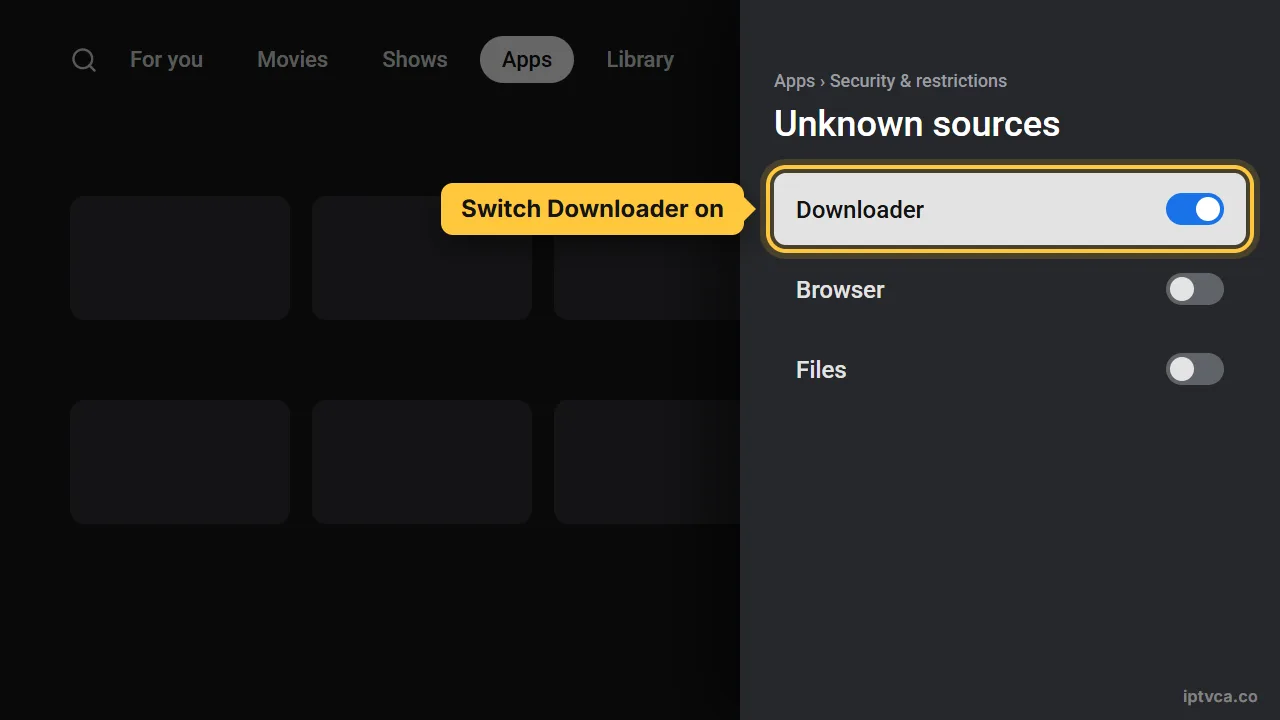Select the Browser label text

(840, 290)
